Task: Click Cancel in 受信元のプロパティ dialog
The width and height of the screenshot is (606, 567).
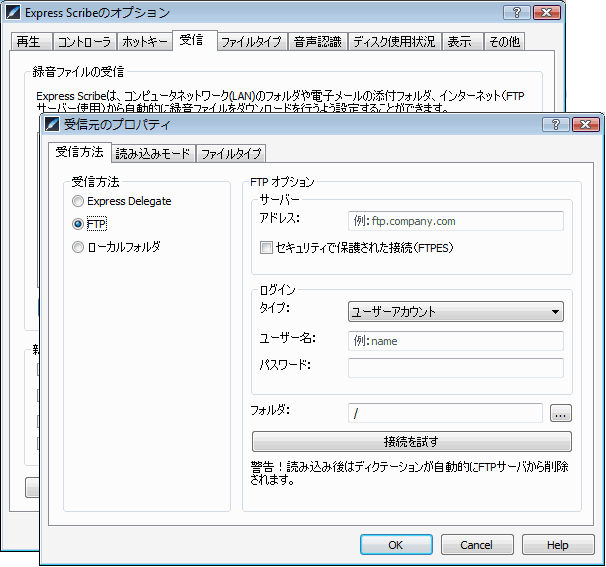Action: (477, 545)
